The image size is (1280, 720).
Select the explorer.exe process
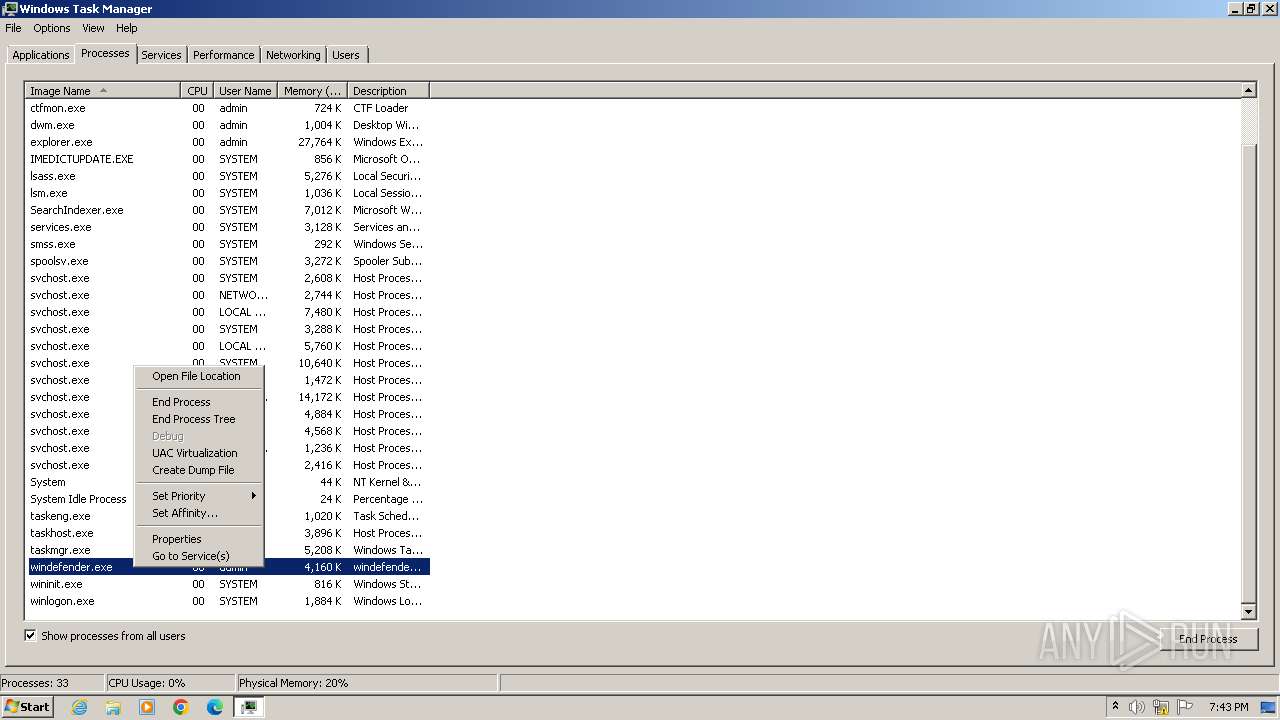coord(227,142)
